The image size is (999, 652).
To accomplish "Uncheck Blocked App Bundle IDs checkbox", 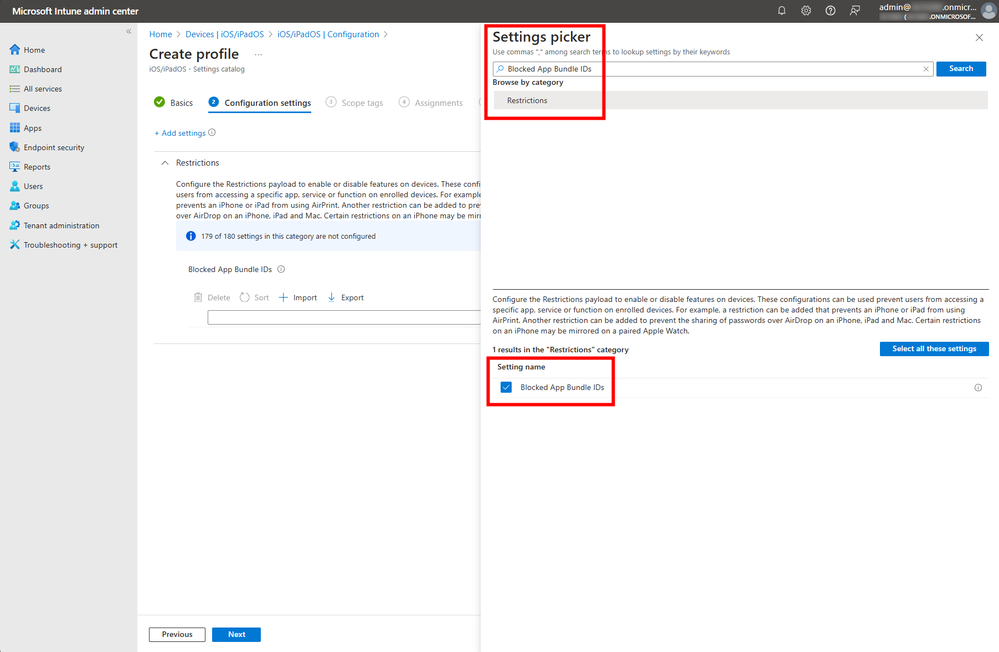I will click(506, 388).
